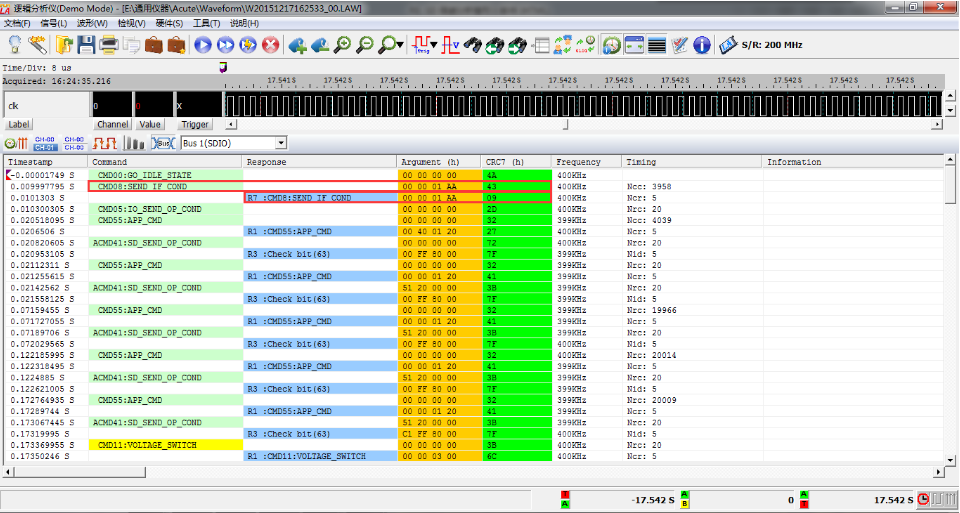
Task: Open search with the binoculars icon
Action: [473, 45]
